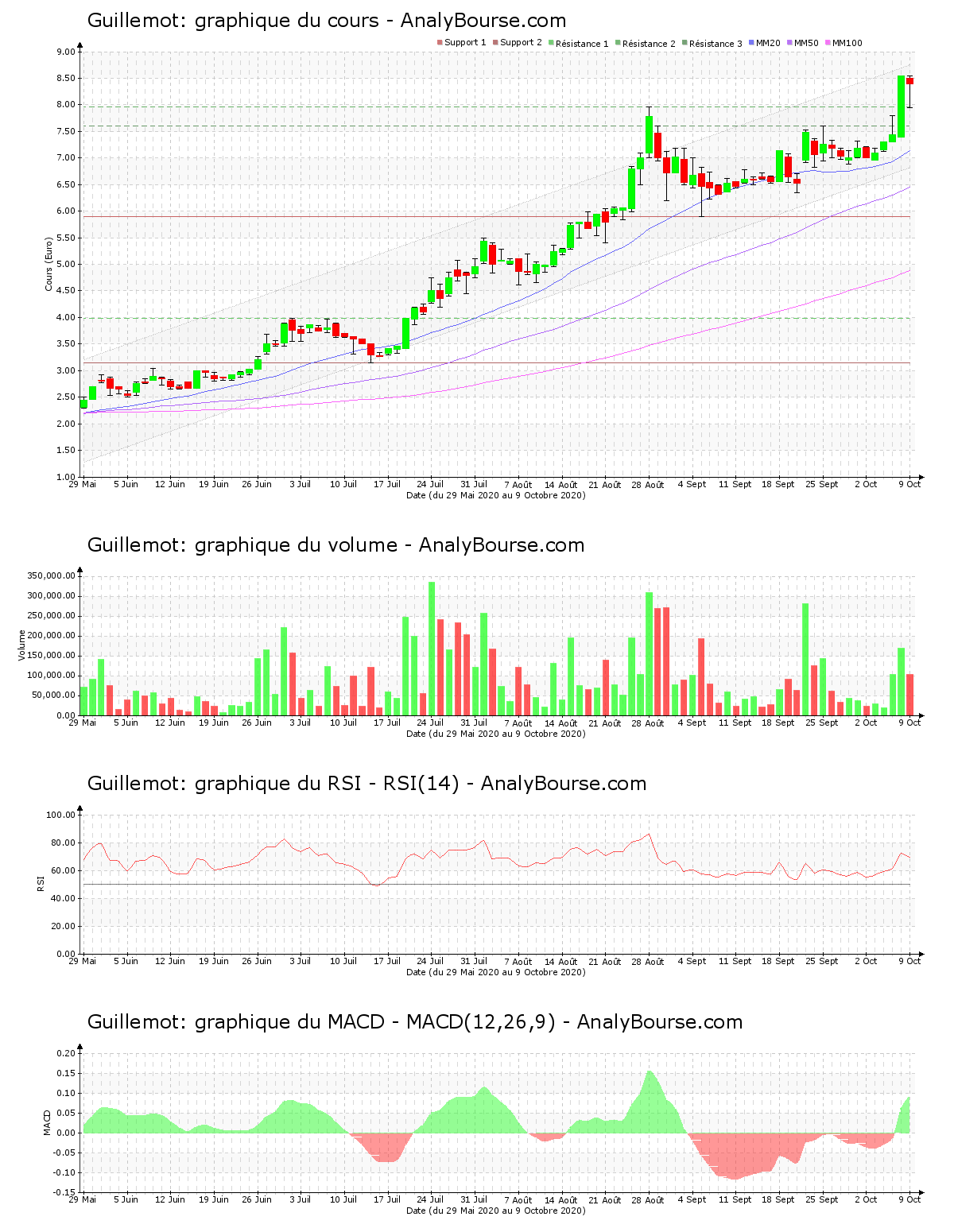Select the 'MM50' legend label
This screenshot has height=1232, width=954.
(806, 43)
